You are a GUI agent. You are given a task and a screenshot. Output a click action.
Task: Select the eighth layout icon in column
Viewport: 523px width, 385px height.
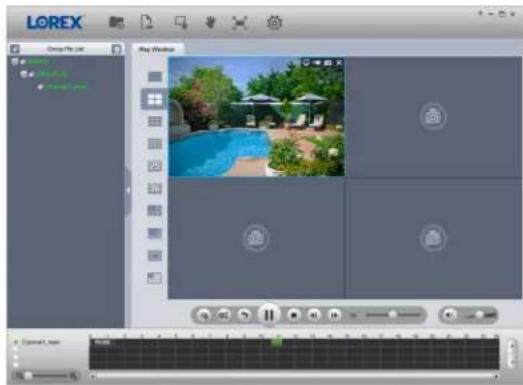coord(154,233)
